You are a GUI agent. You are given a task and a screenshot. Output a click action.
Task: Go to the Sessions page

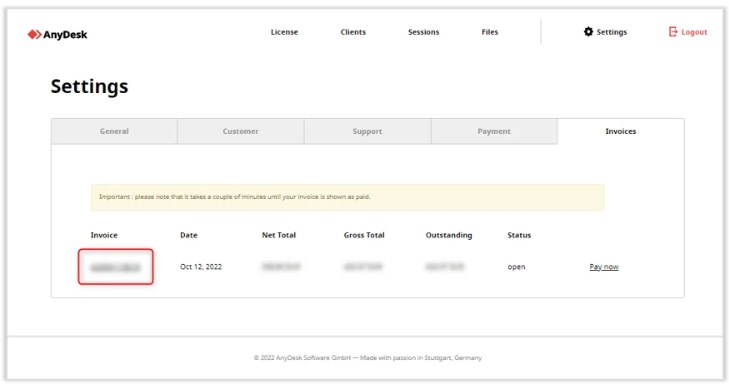point(424,32)
